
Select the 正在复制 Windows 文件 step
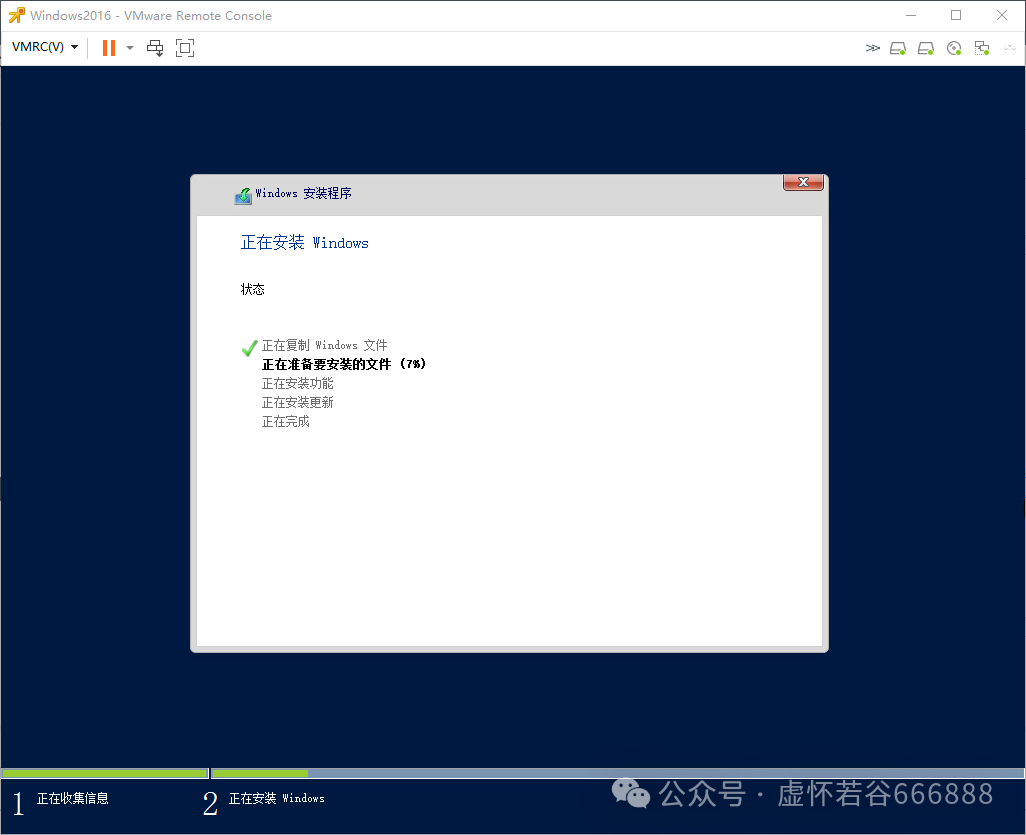coord(325,345)
